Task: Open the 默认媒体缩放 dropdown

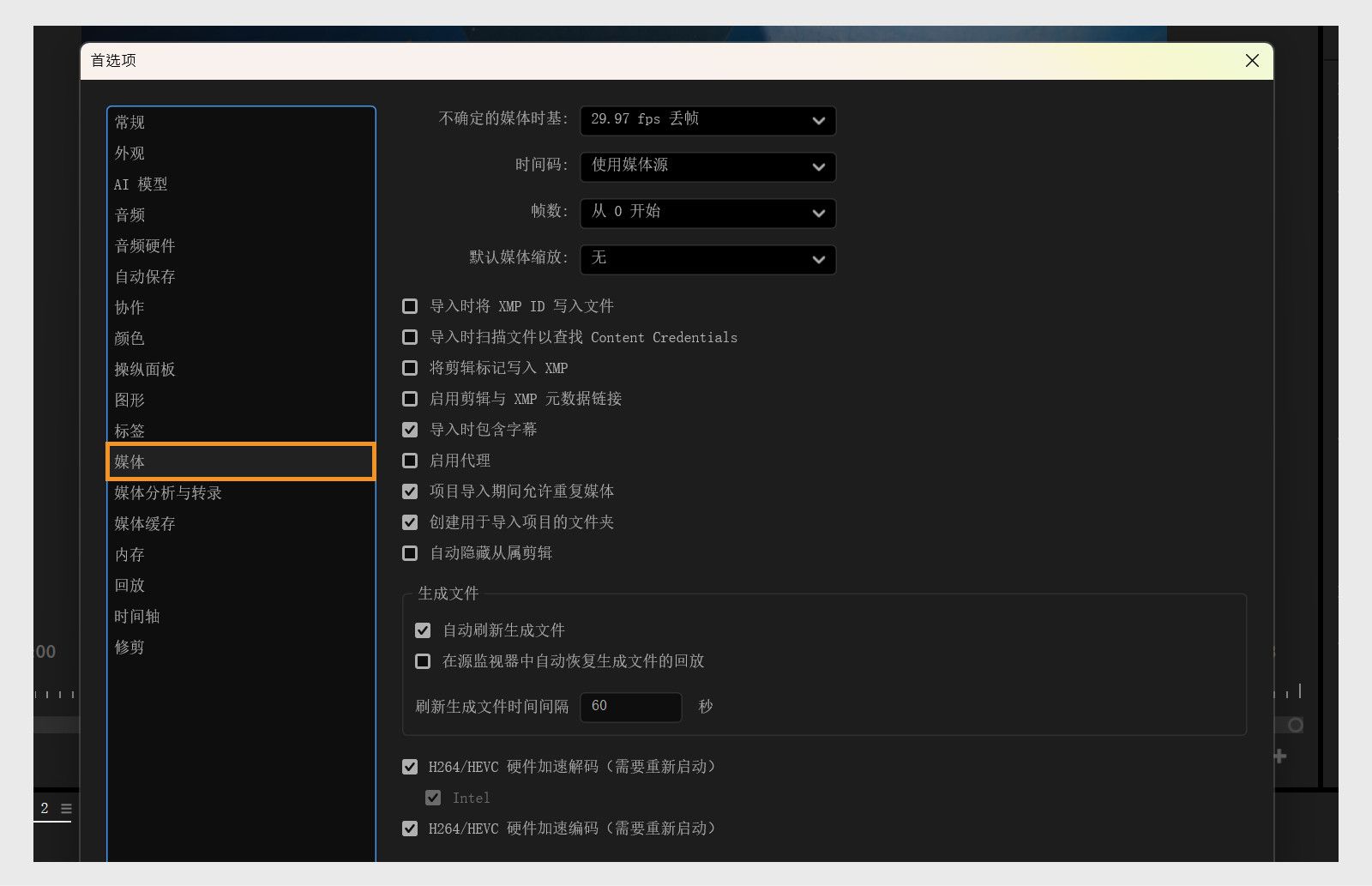Action: coord(707,260)
